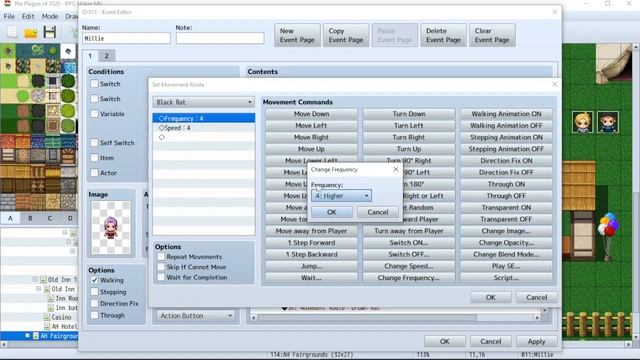Viewport: 640px width, 360px height.
Task: Close the Change Frequency dialog with X
Action: pyautogui.click(x=396, y=169)
